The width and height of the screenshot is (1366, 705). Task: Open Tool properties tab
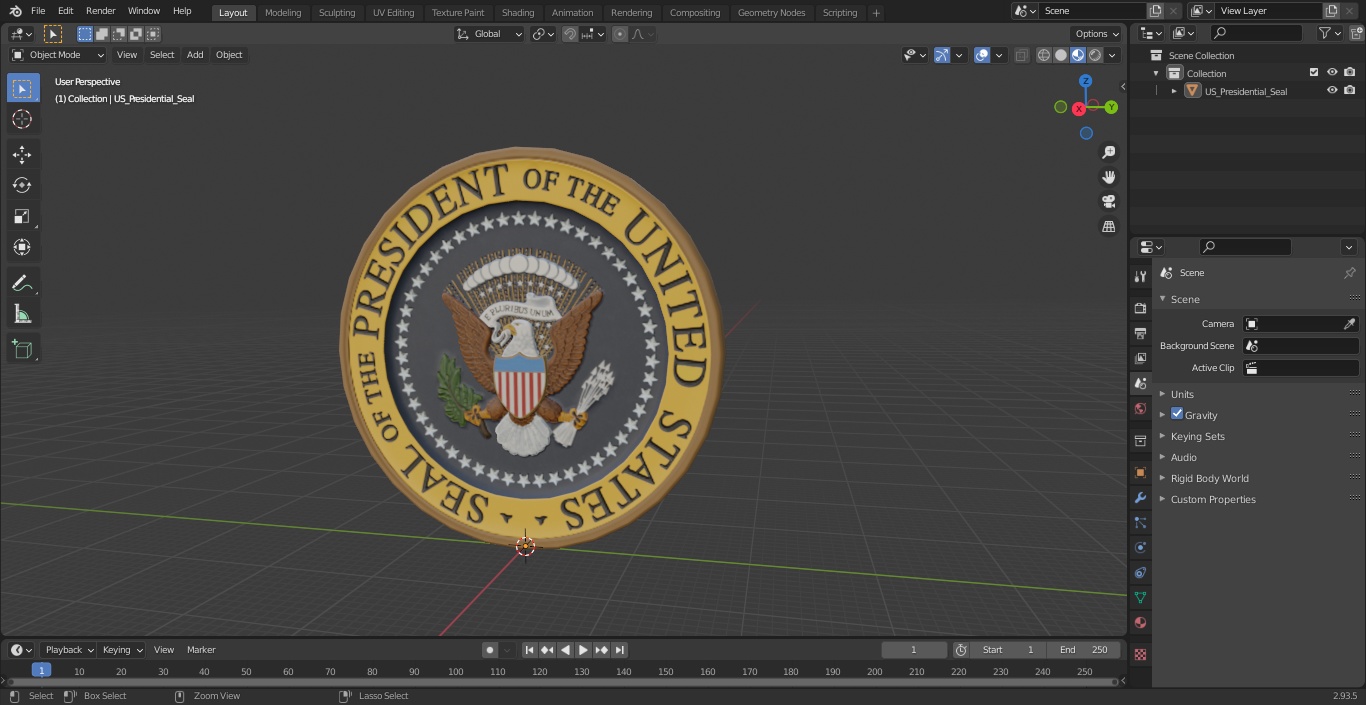(x=1140, y=277)
